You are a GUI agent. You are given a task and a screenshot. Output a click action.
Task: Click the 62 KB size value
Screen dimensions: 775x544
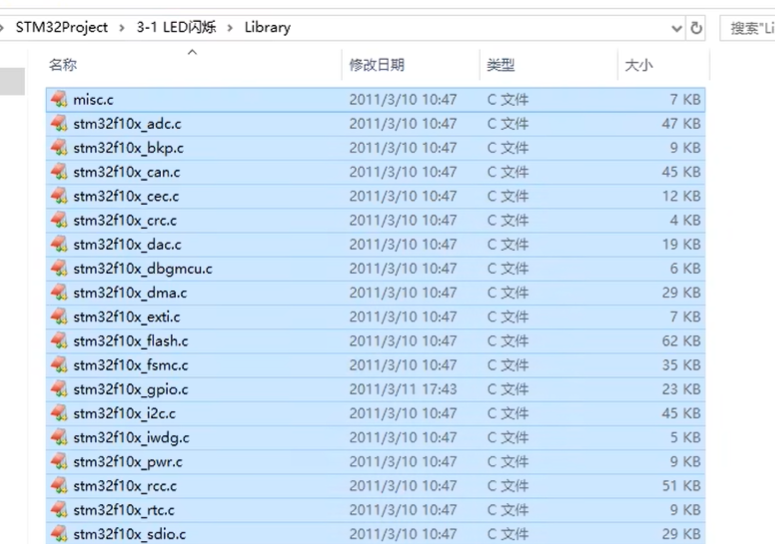[681, 341]
